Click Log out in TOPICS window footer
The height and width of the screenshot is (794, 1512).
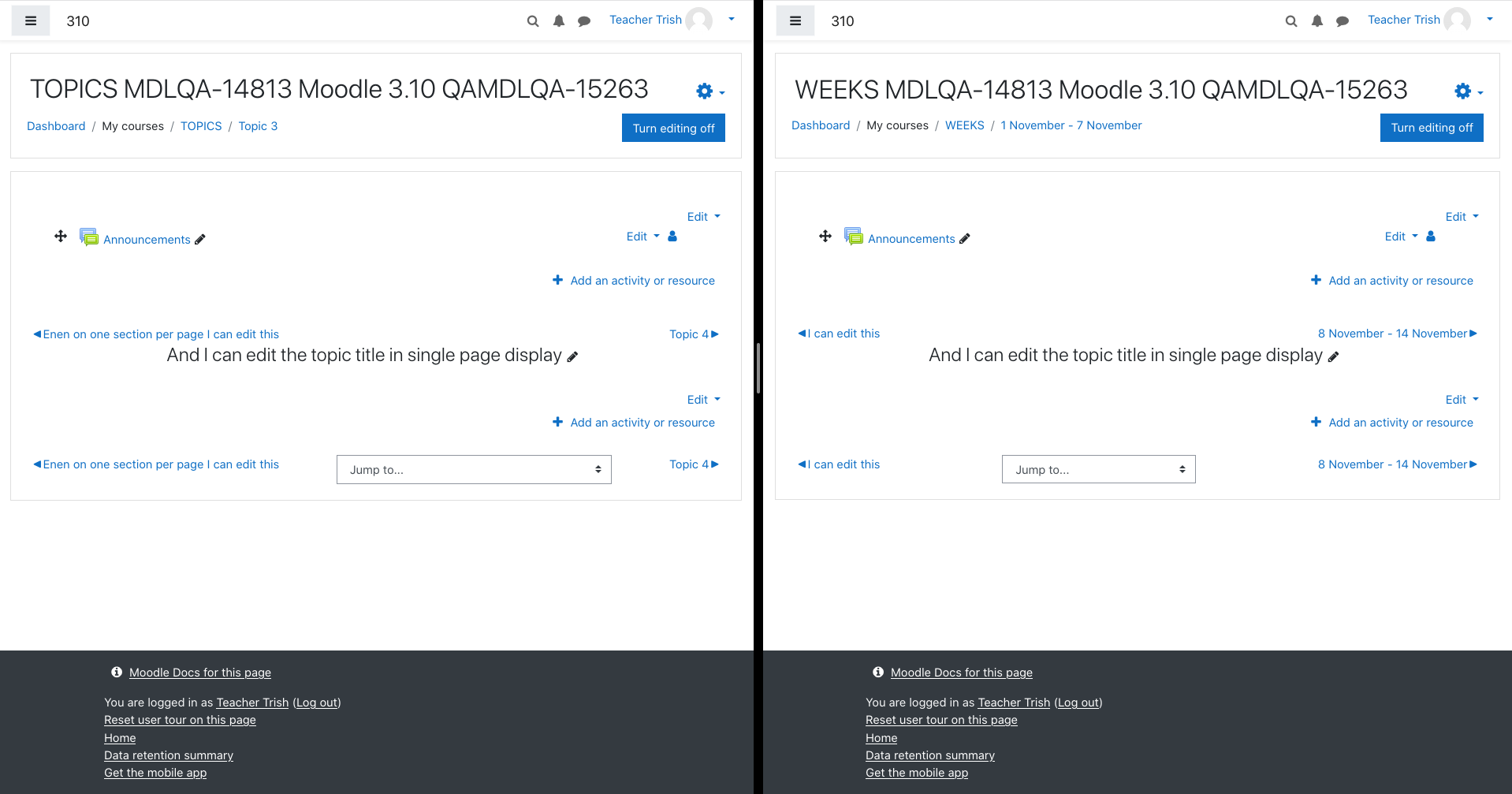tap(317, 703)
